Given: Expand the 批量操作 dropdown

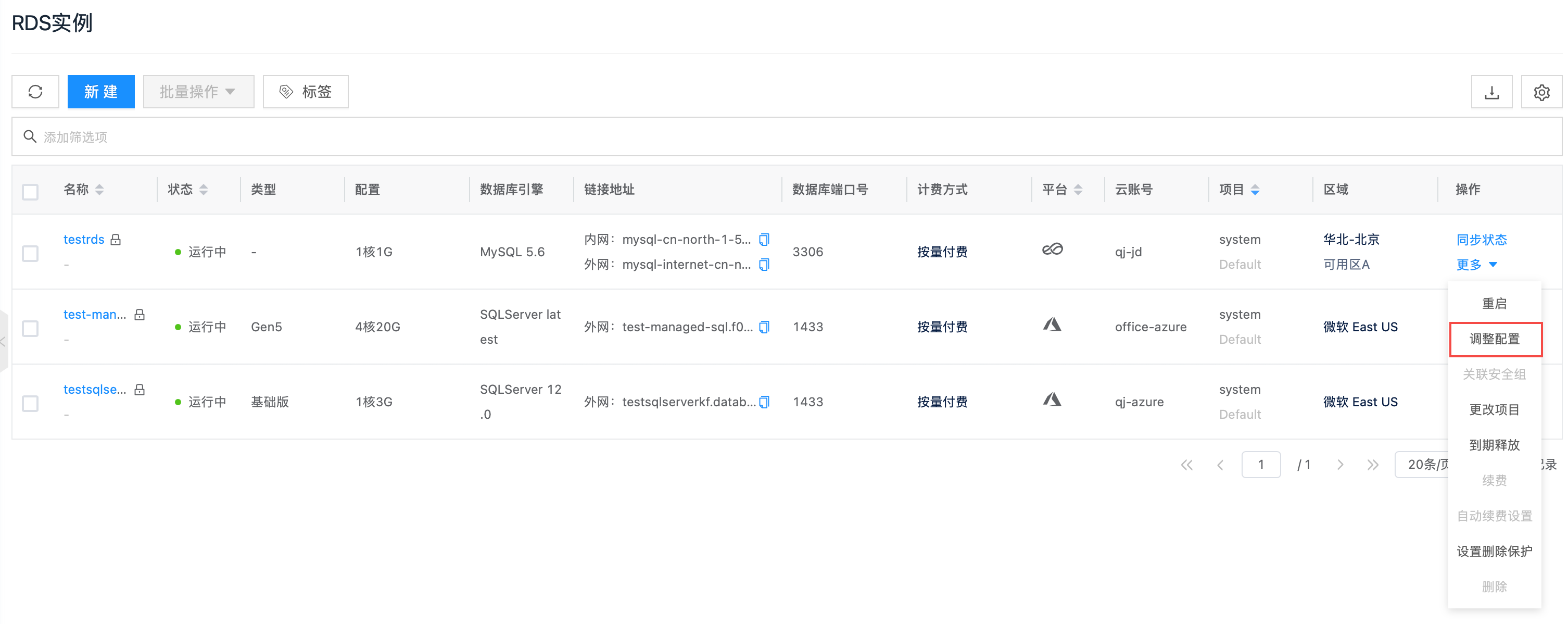Looking at the screenshot, I should point(198,92).
